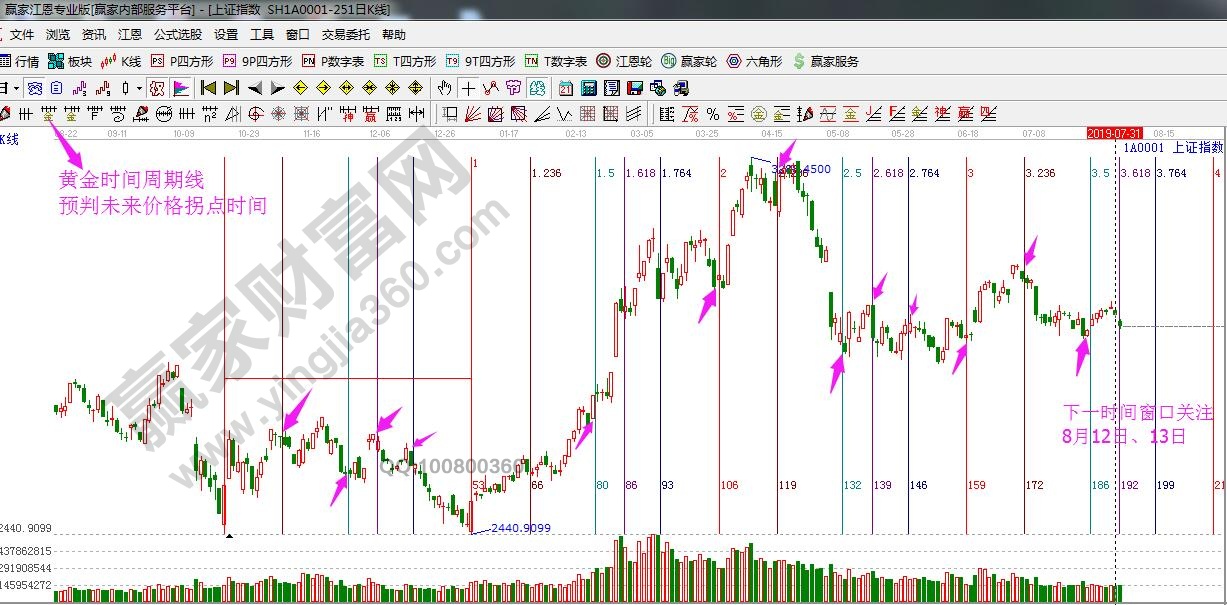Jump to first bar with skip-to-start icon
The height and width of the screenshot is (605, 1227).
pos(209,88)
